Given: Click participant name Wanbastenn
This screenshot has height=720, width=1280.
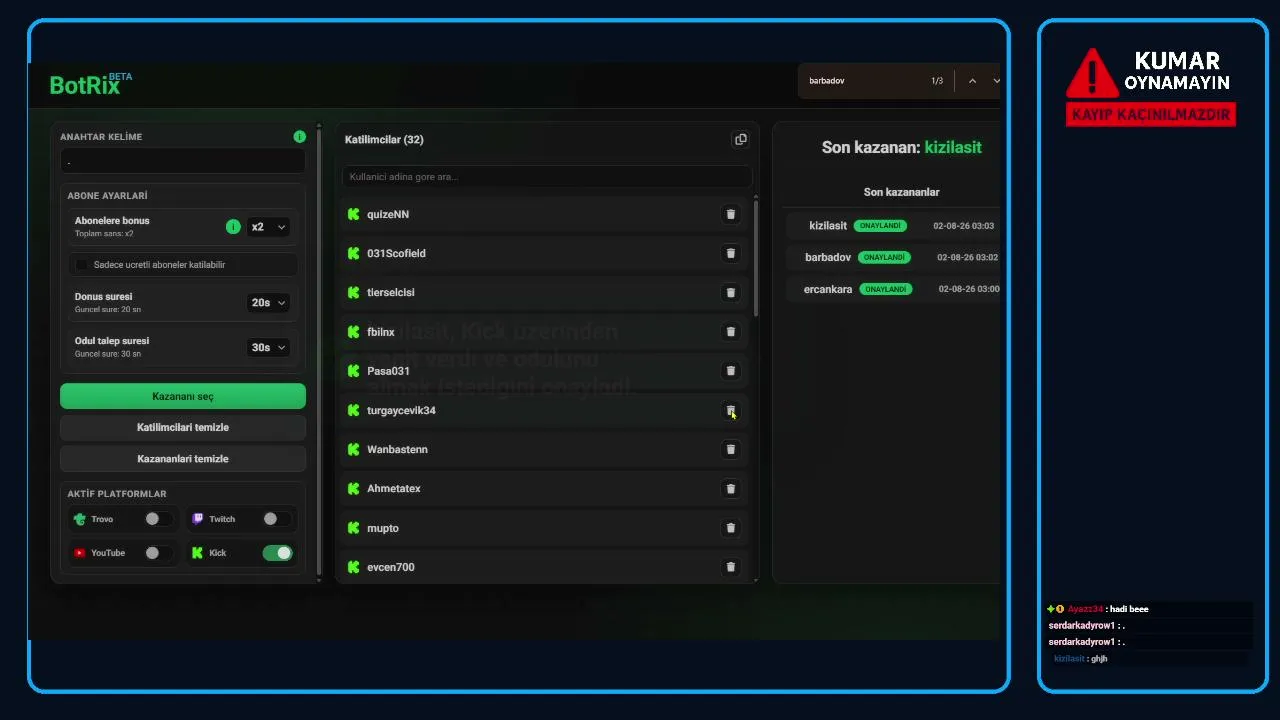Looking at the screenshot, I should (x=397, y=449).
